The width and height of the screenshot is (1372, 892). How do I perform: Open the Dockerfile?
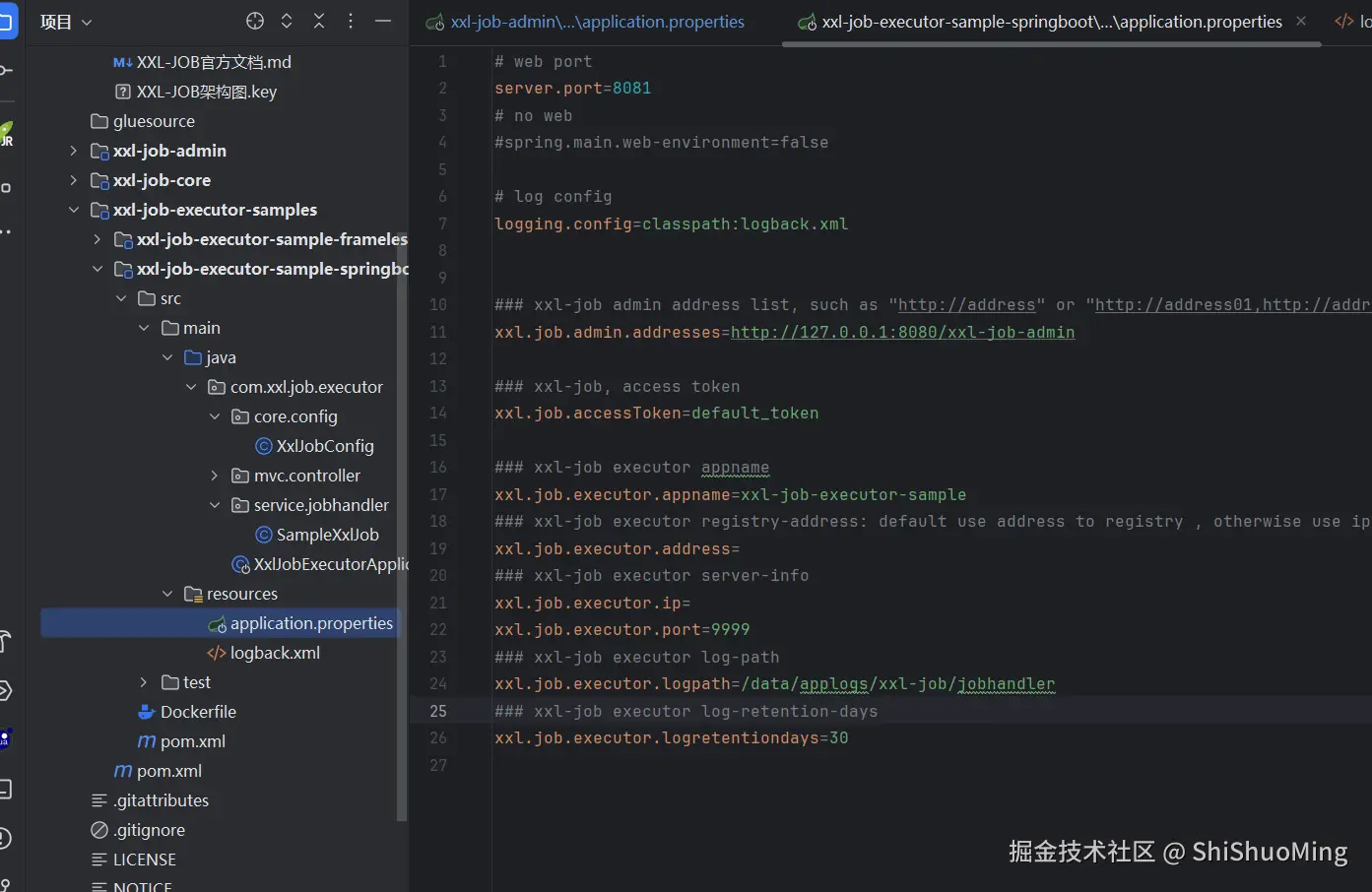point(198,712)
